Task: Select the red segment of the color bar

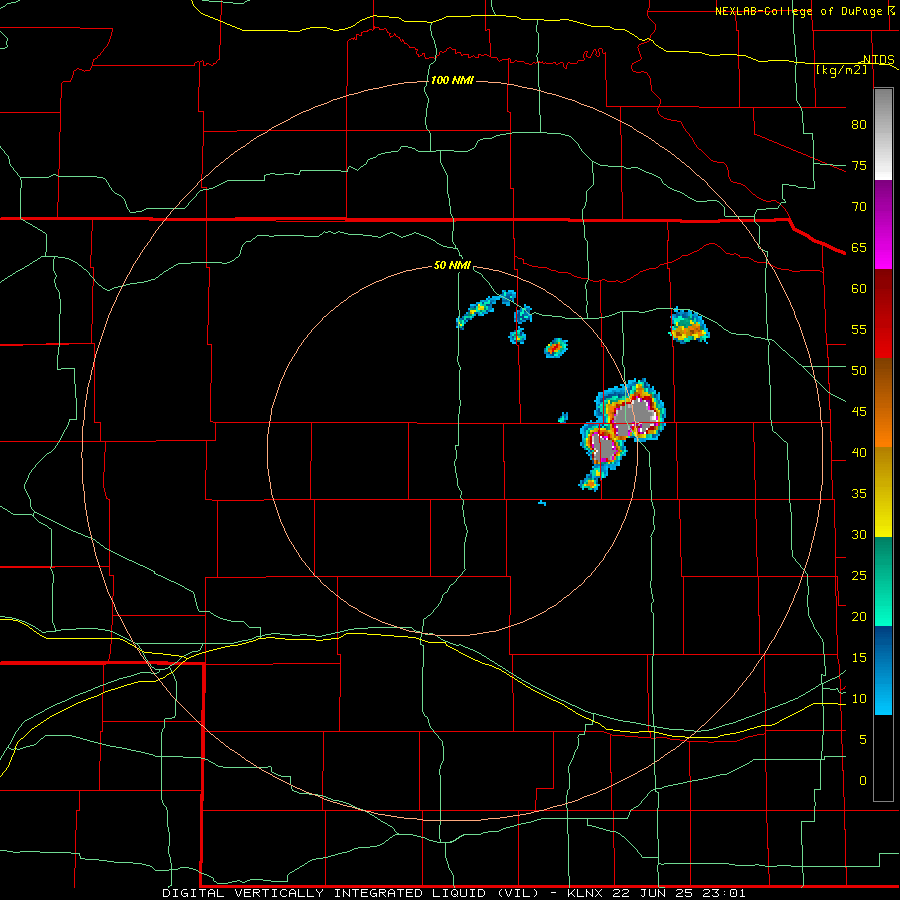Action: click(x=883, y=314)
